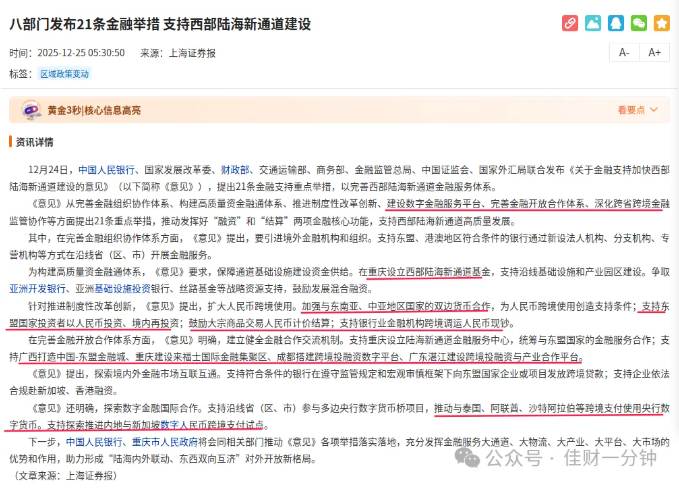Screen dimensions: 679x501
Task: Click the article title 八部门发布21条金融举措
Action: pyautogui.click(x=160, y=24)
